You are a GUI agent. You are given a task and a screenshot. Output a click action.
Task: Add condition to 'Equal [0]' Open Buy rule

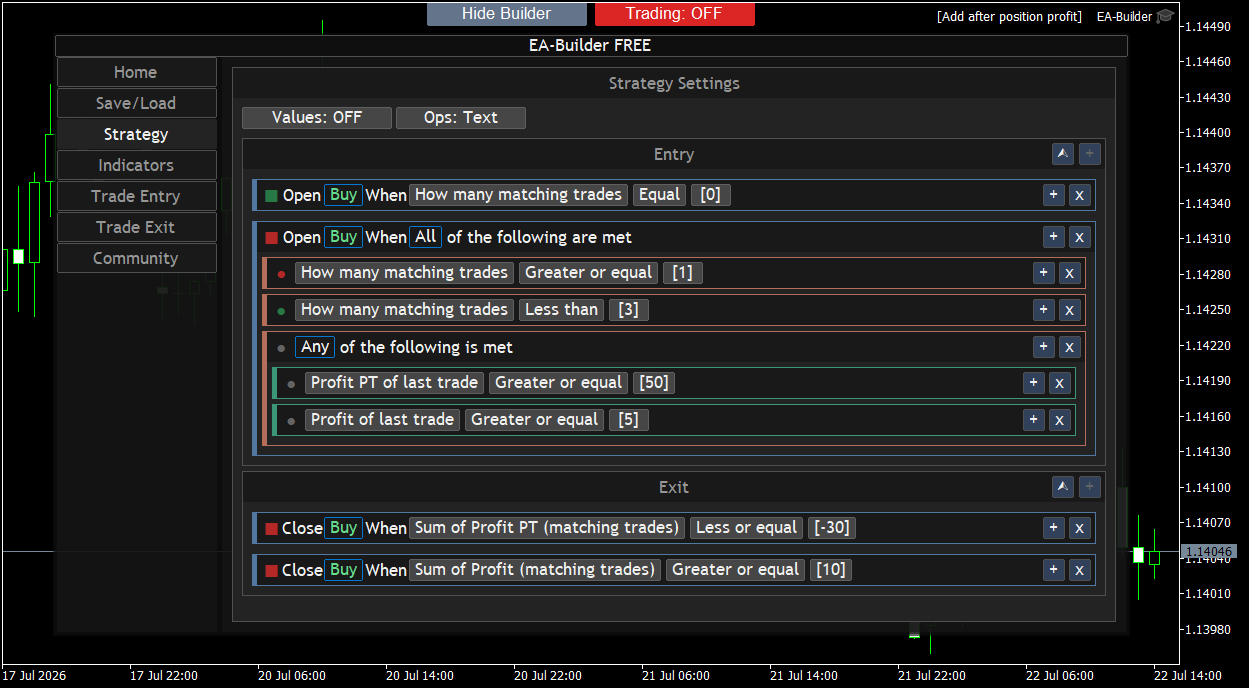point(1053,195)
